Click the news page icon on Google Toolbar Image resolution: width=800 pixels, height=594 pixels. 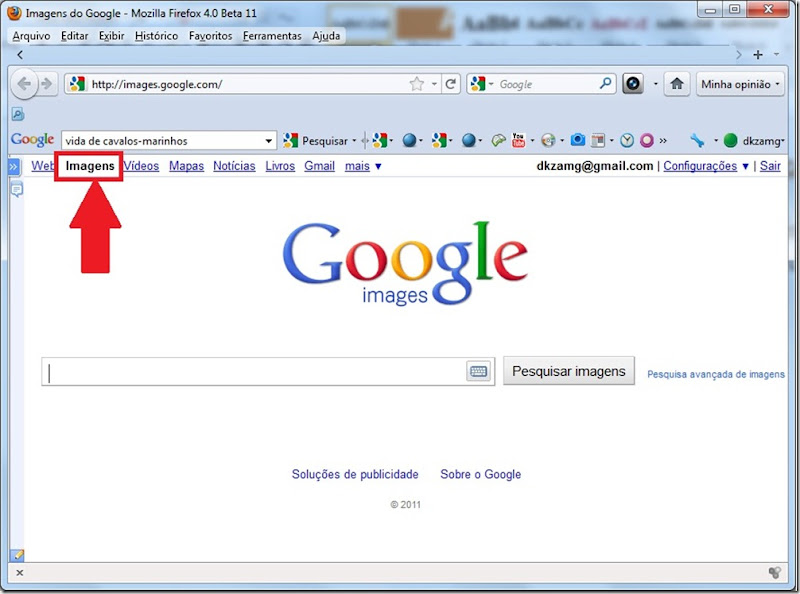point(597,140)
